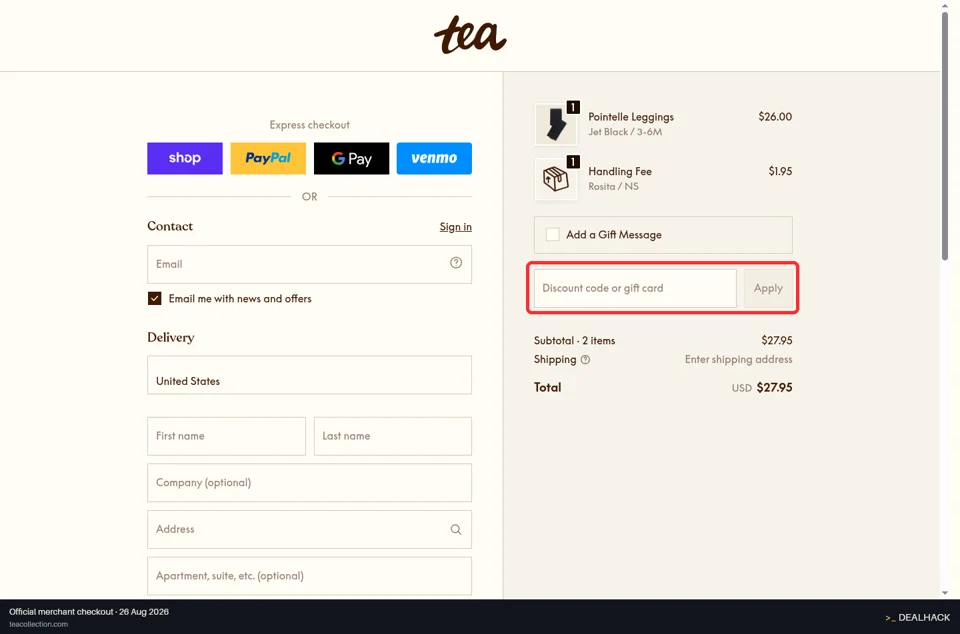
Task: Click the Rosita / NS variant text
Action: (x=613, y=187)
